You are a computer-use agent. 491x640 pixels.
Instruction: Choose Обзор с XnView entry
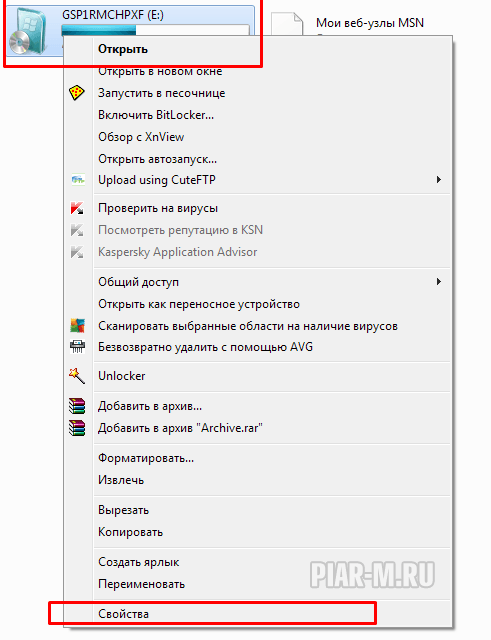click(x=141, y=137)
